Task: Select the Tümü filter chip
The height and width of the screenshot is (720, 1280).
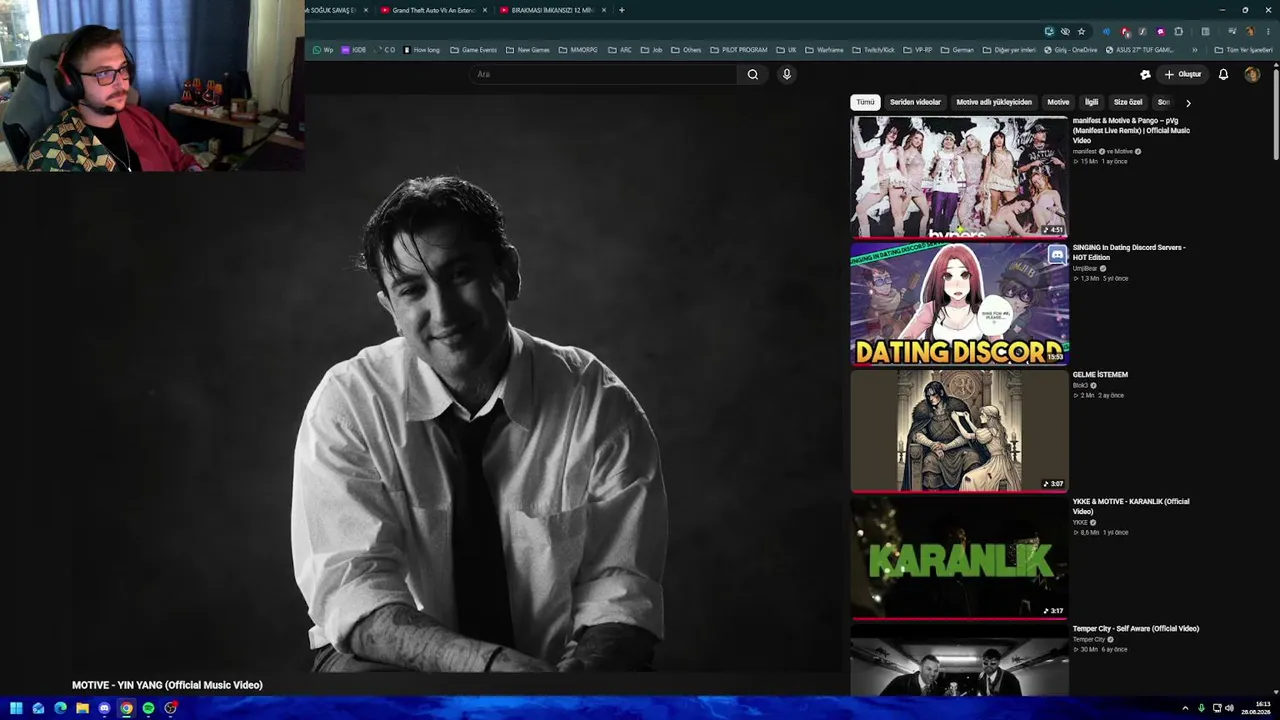Action: 865,102
